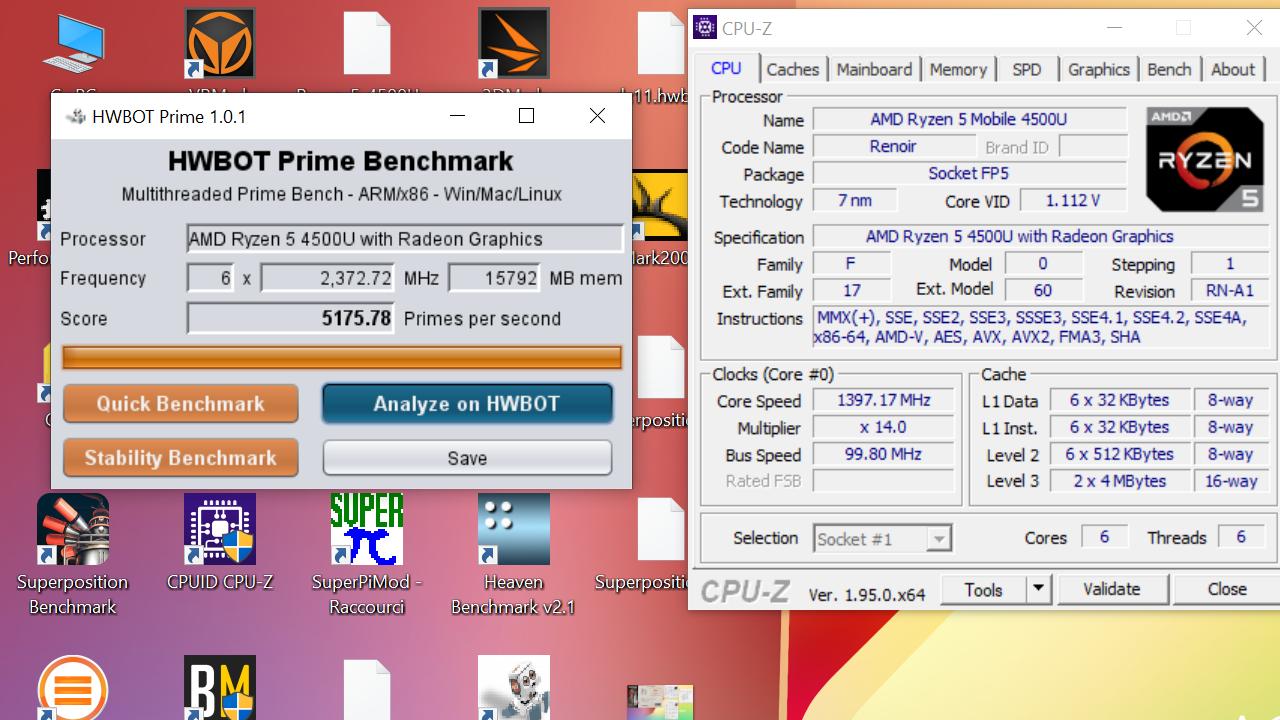Click the core count field showing 6 in HWBOT Prime
1280x720 pixels.
[x=211, y=278]
